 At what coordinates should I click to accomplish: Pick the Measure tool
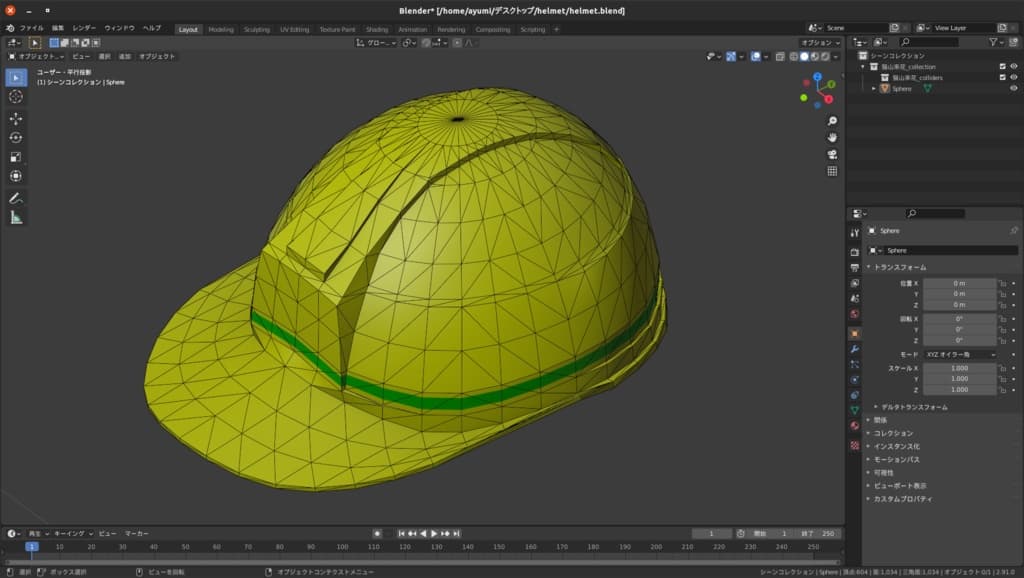pos(16,217)
